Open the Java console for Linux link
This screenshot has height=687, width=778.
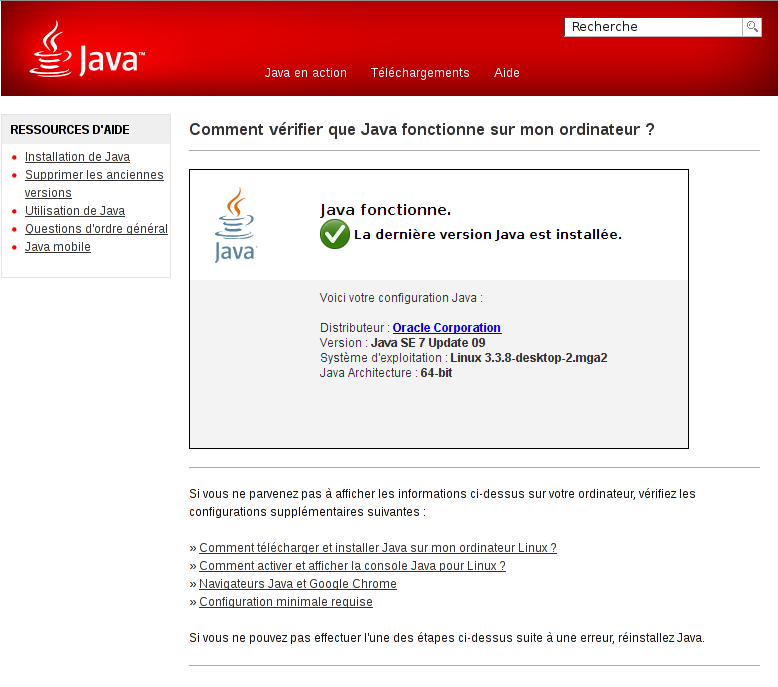352,566
